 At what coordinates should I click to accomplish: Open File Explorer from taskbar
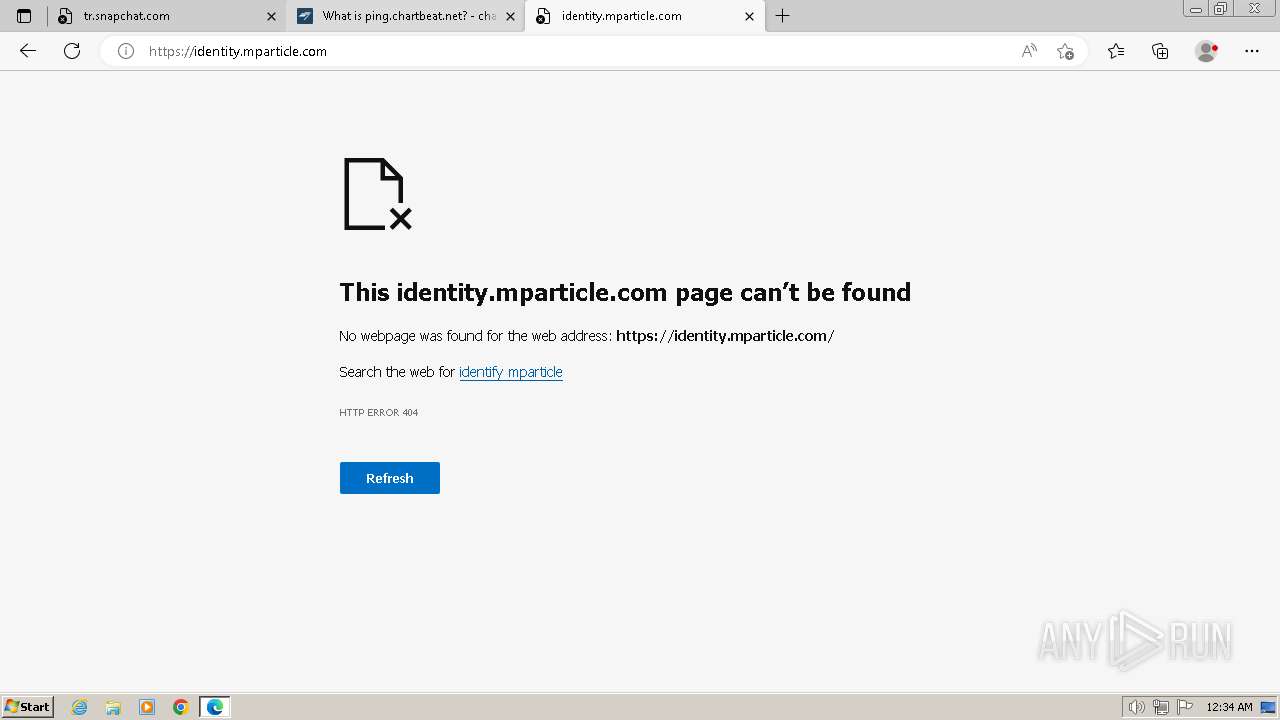point(113,707)
